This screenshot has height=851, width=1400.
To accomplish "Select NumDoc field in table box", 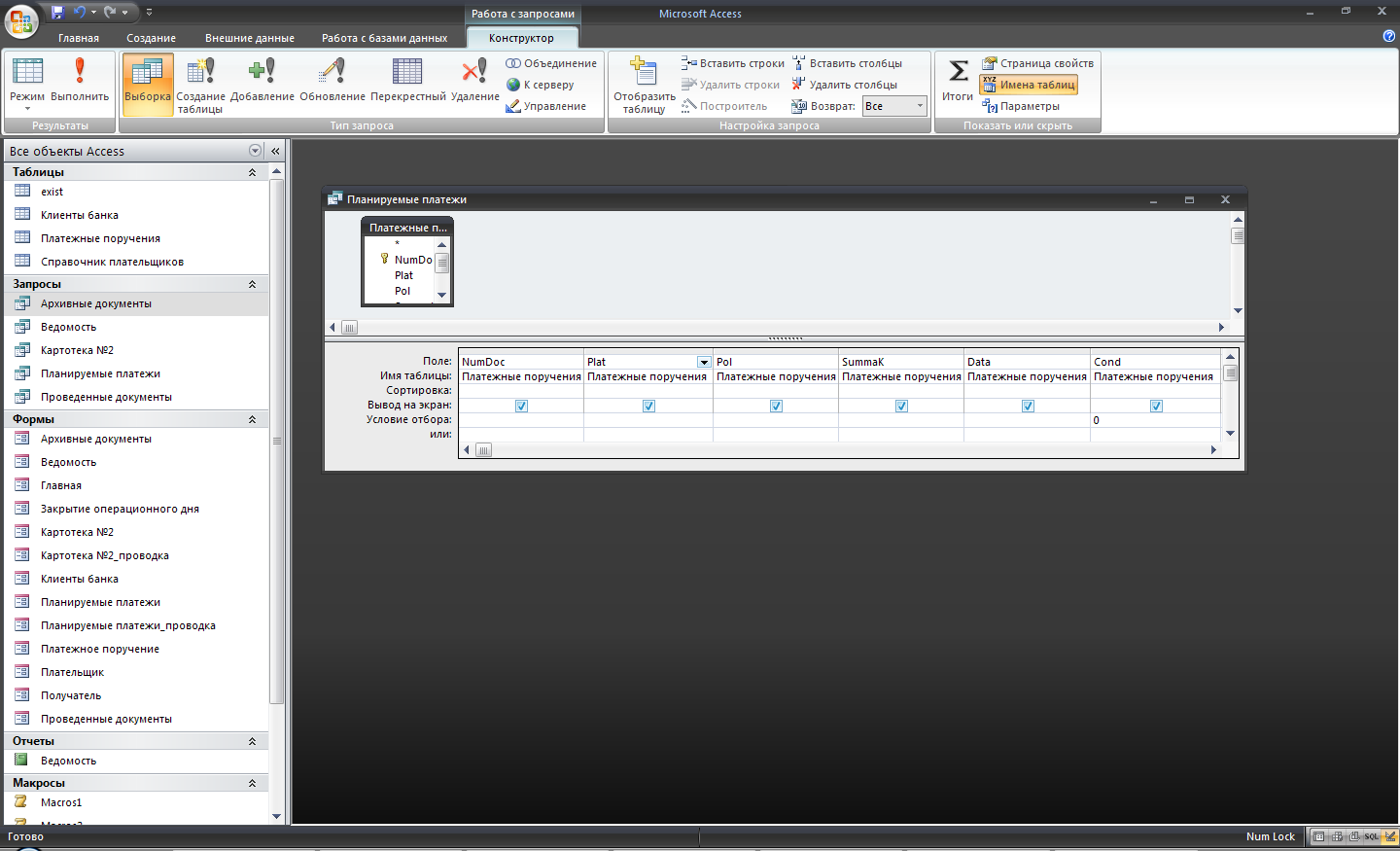I will coord(413,260).
